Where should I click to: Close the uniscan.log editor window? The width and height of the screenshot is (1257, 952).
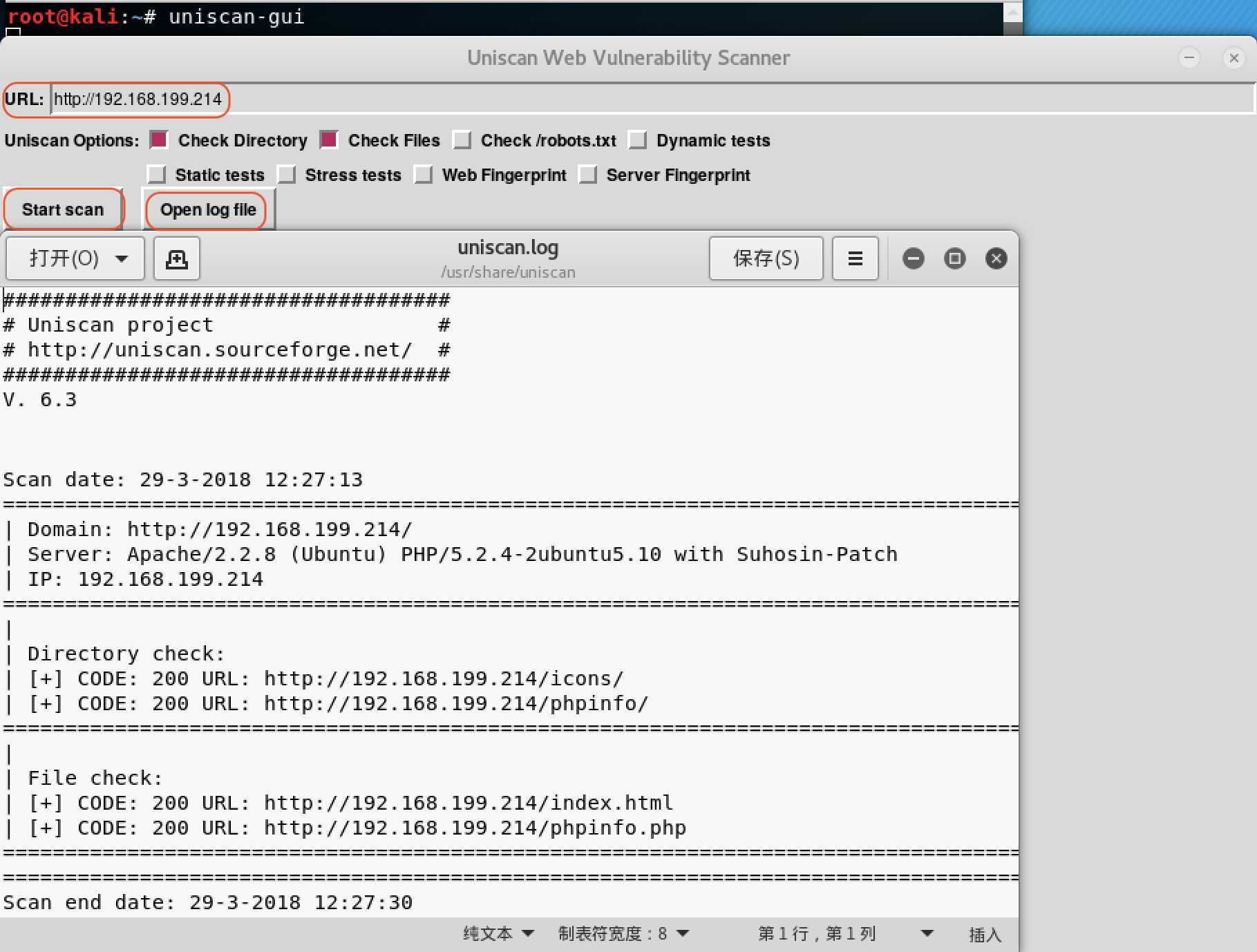996,258
